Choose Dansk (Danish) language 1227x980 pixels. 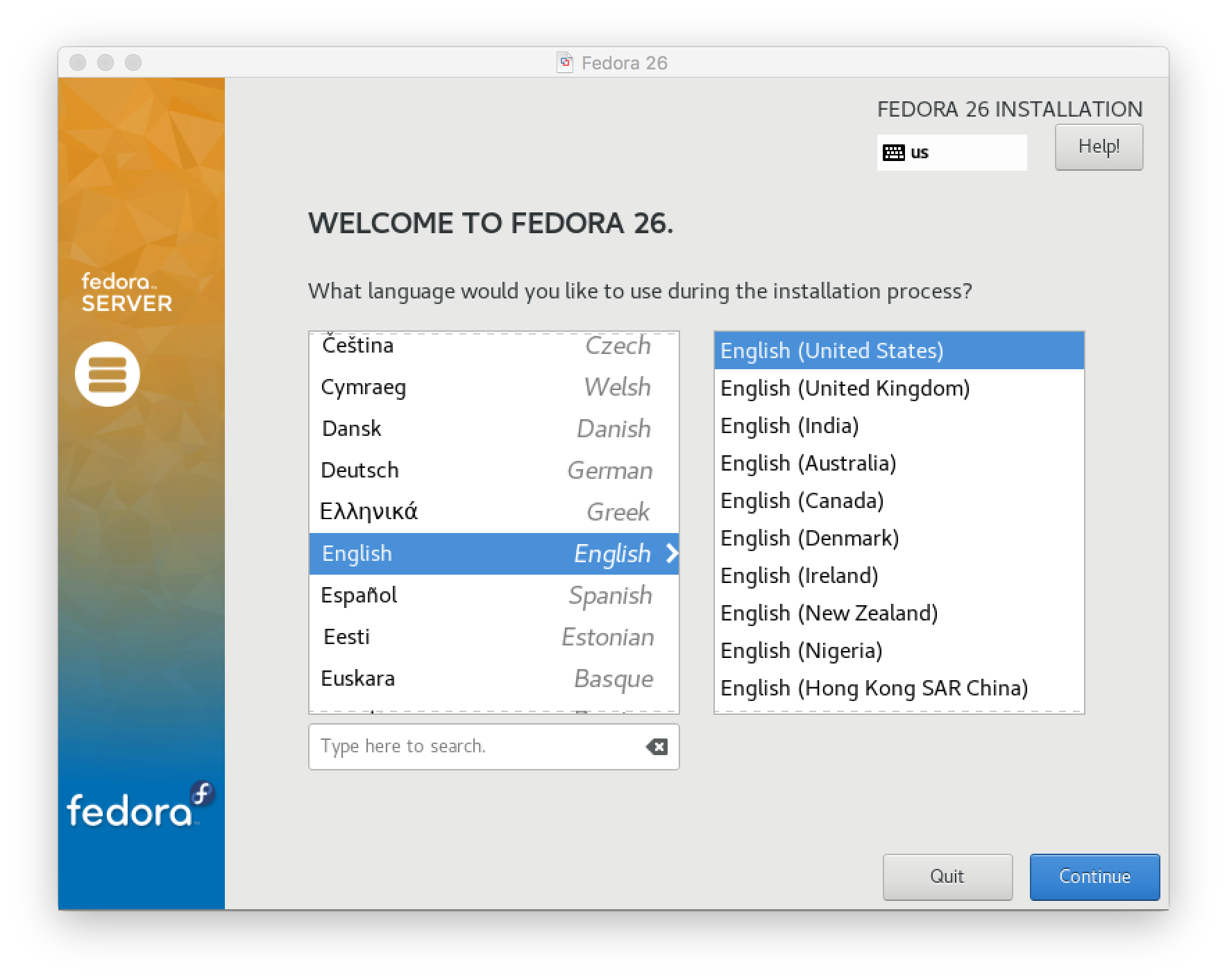(493, 429)
